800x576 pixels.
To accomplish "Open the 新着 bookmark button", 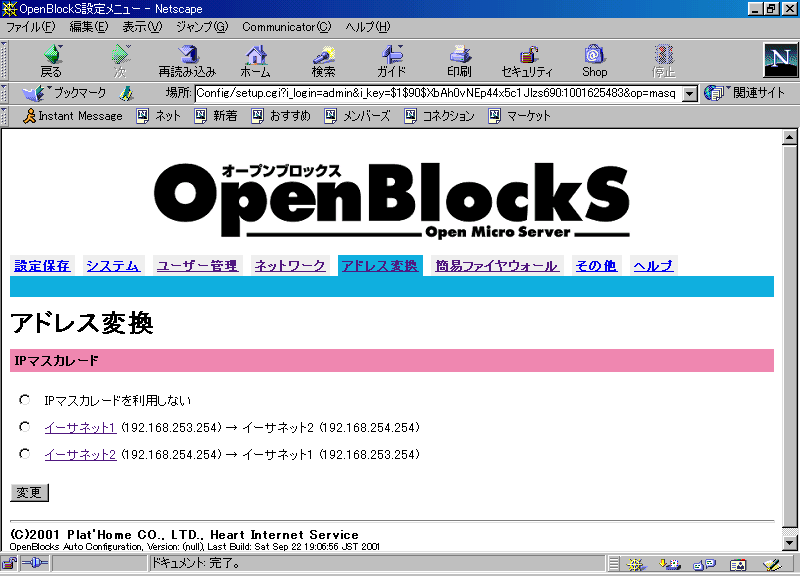I will 216,116.
